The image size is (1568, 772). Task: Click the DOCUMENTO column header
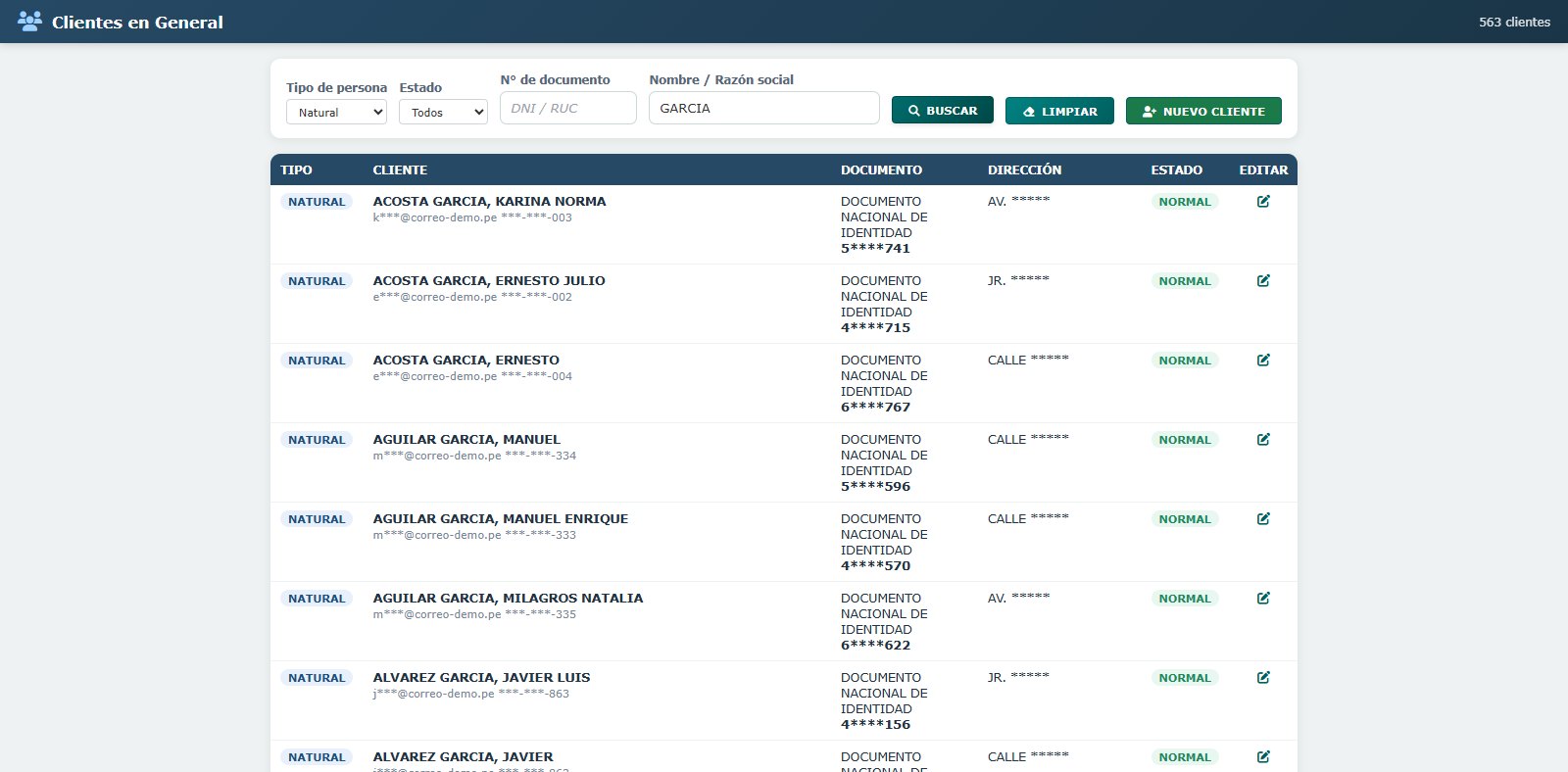tap(881, 169)
